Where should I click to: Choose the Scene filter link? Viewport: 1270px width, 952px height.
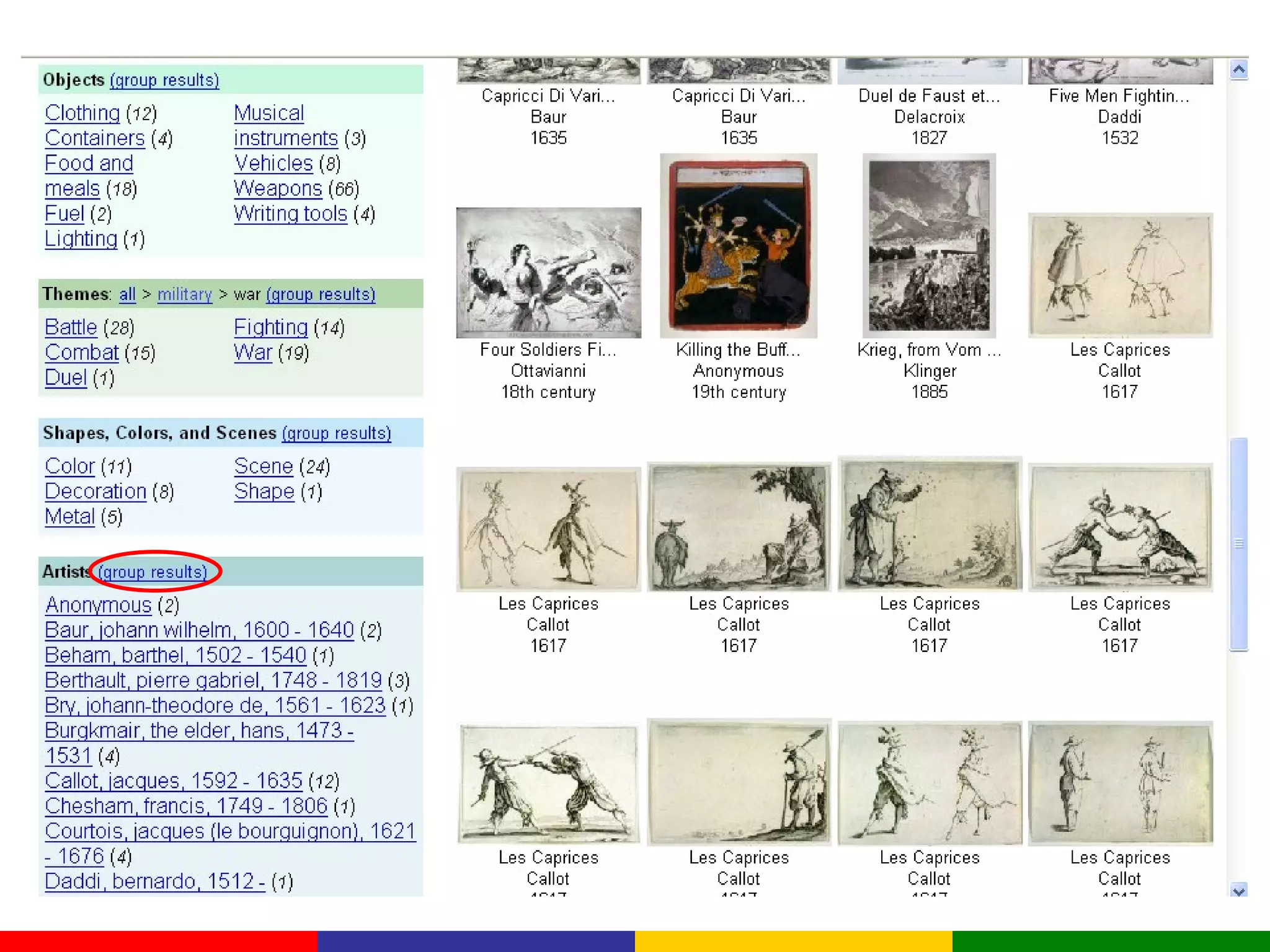coord(263,466)
